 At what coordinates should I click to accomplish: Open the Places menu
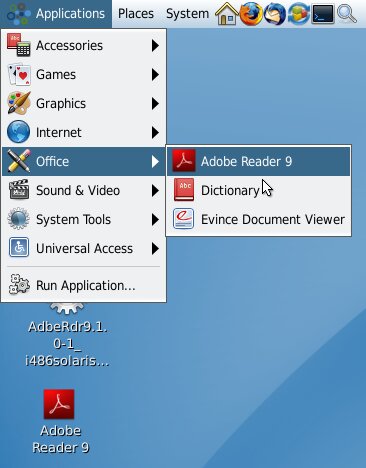[136, 14]
